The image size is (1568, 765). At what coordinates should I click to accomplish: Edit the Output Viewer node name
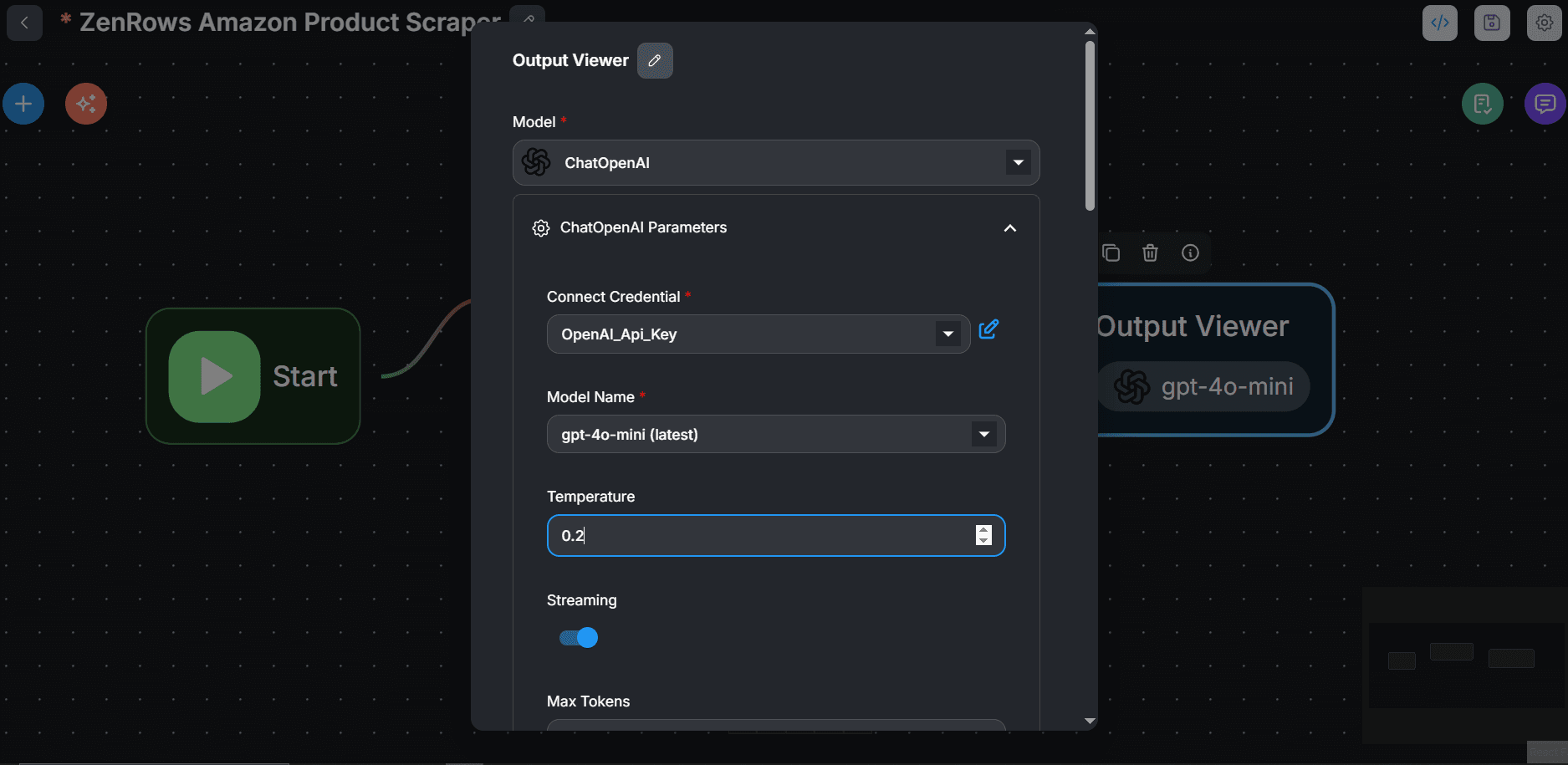[655, 60]
